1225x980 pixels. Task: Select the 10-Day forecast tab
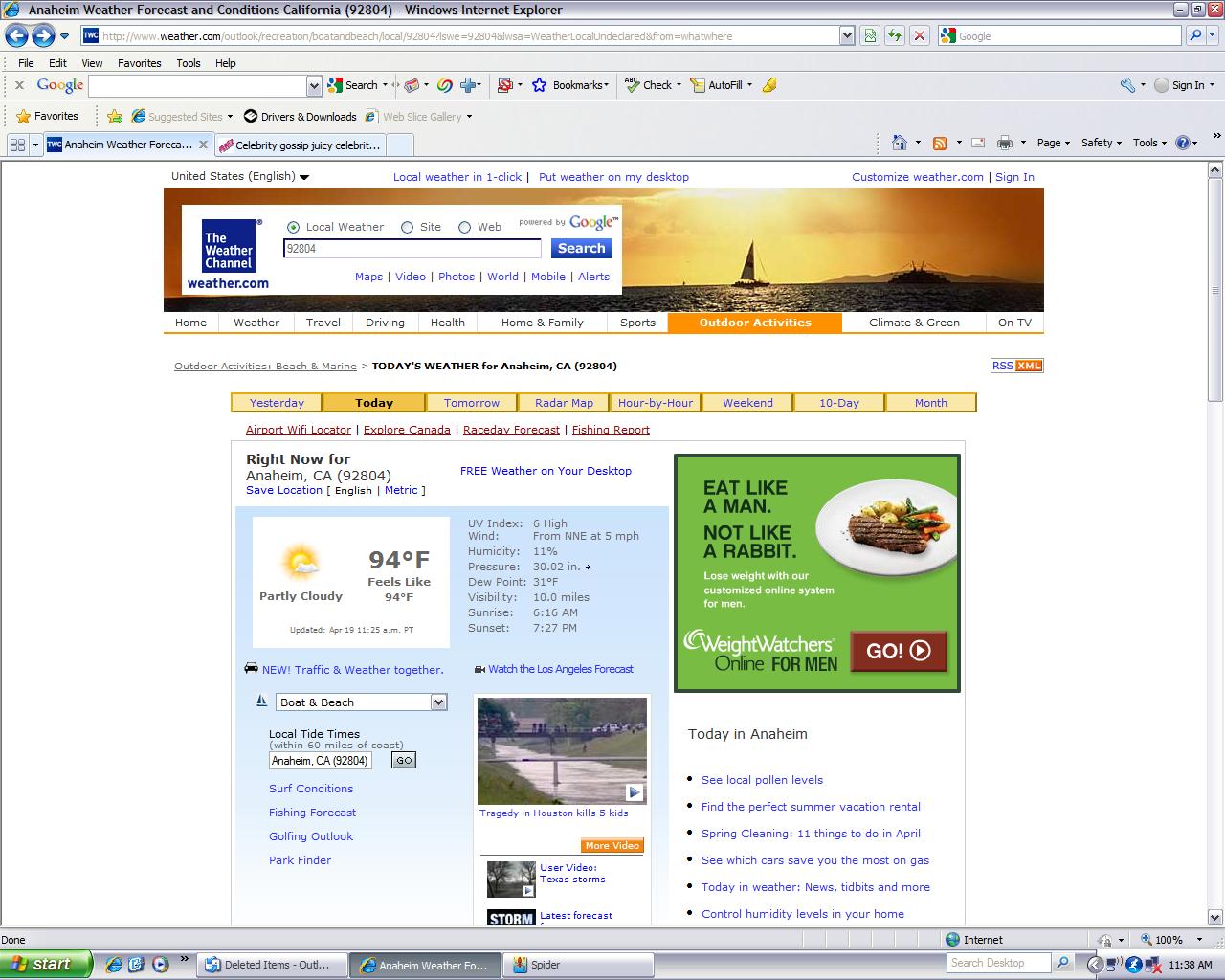(839, 403)
